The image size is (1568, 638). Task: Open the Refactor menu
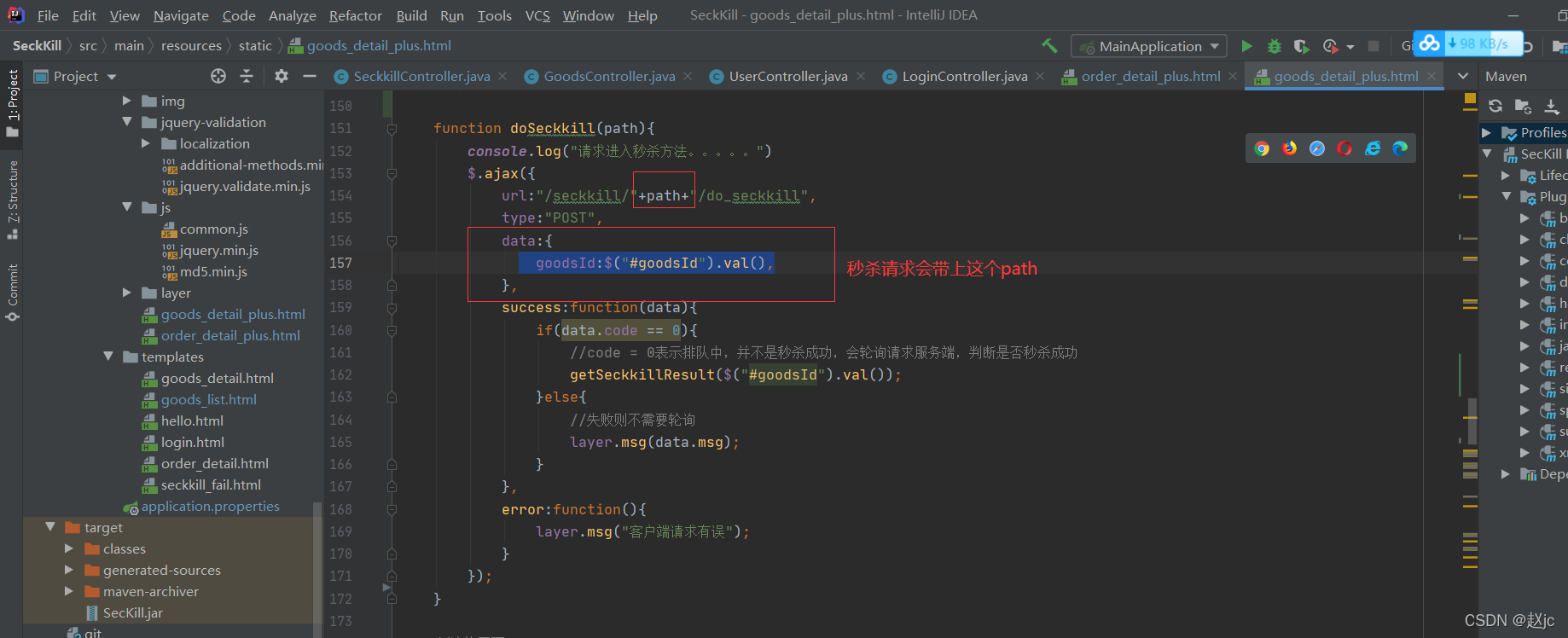tap(356, 15)
